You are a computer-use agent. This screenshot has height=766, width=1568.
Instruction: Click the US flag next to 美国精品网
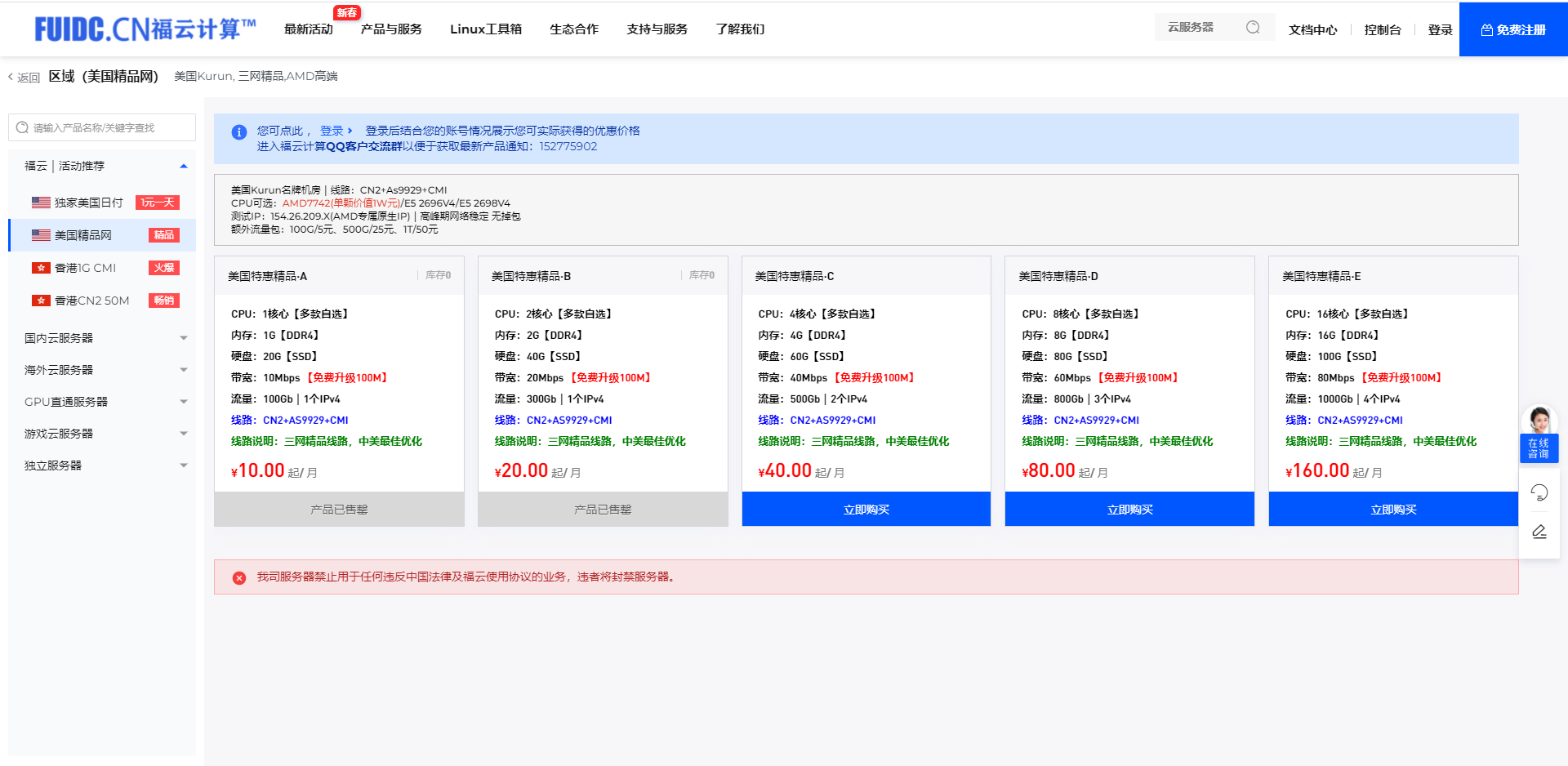(x=41, y=235)
